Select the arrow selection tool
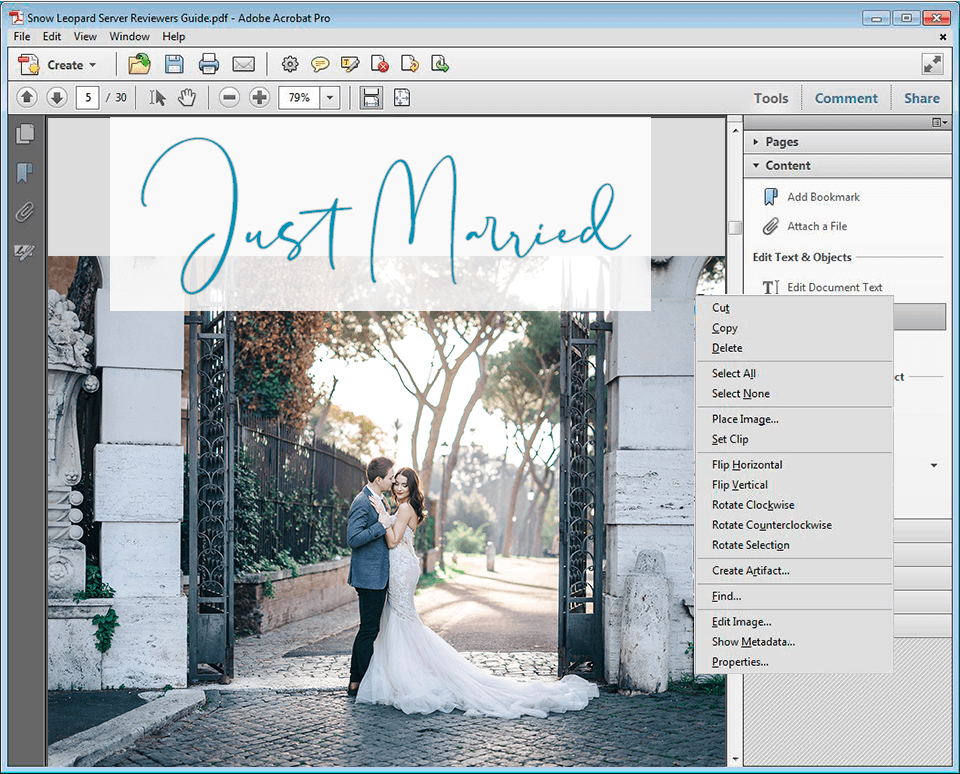Screen dimensions: 960x774 click(x=157, y=97)
